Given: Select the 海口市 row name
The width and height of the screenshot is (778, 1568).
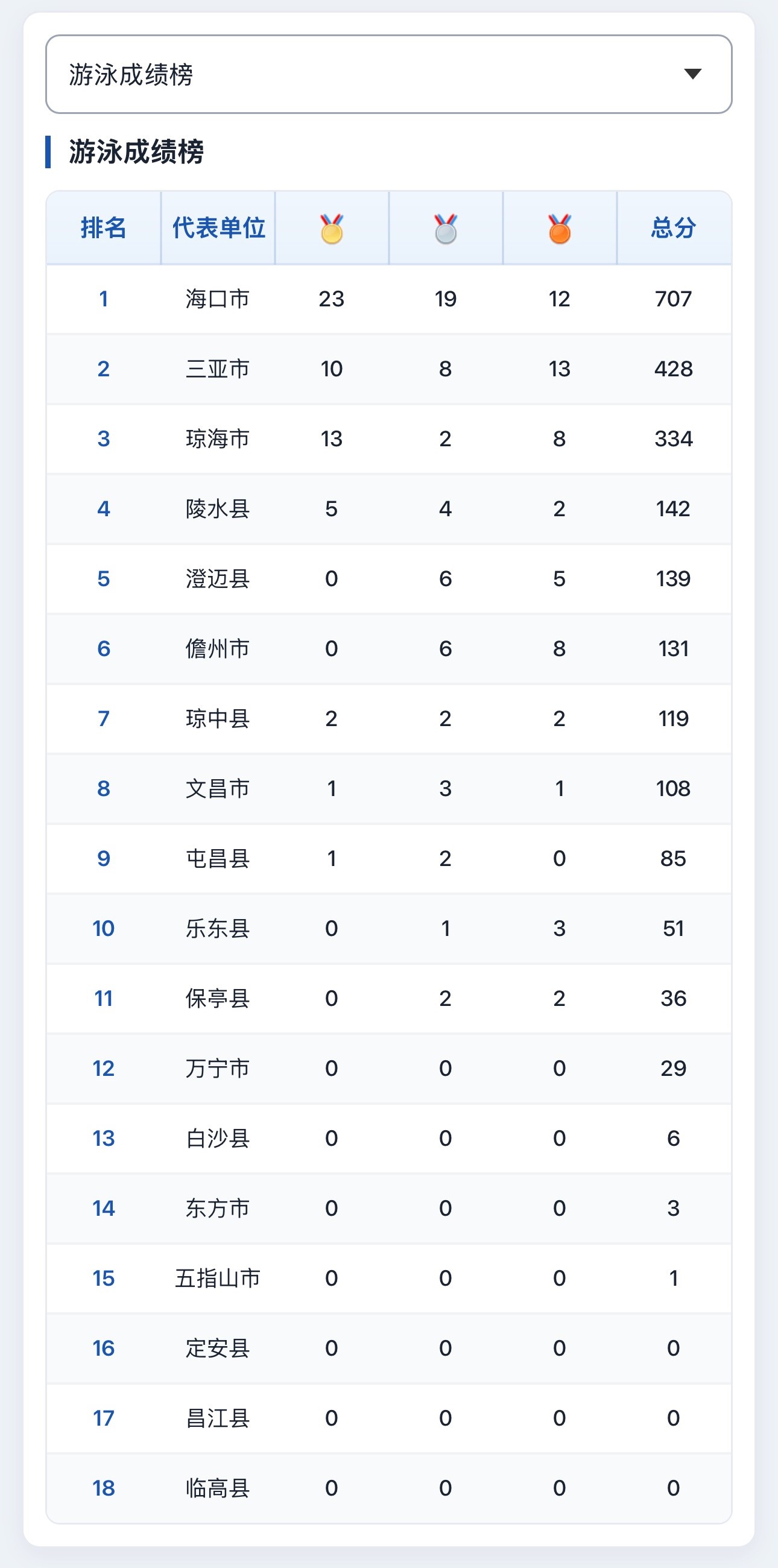Looking at the screenshot, I should [x=217, y=299].
